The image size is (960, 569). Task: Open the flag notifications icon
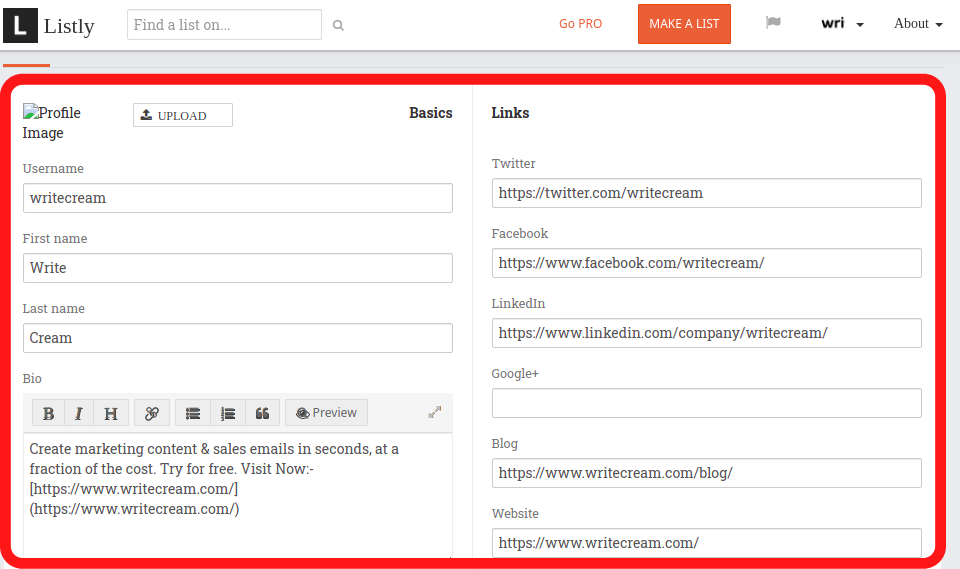click(x=773, y=23)
